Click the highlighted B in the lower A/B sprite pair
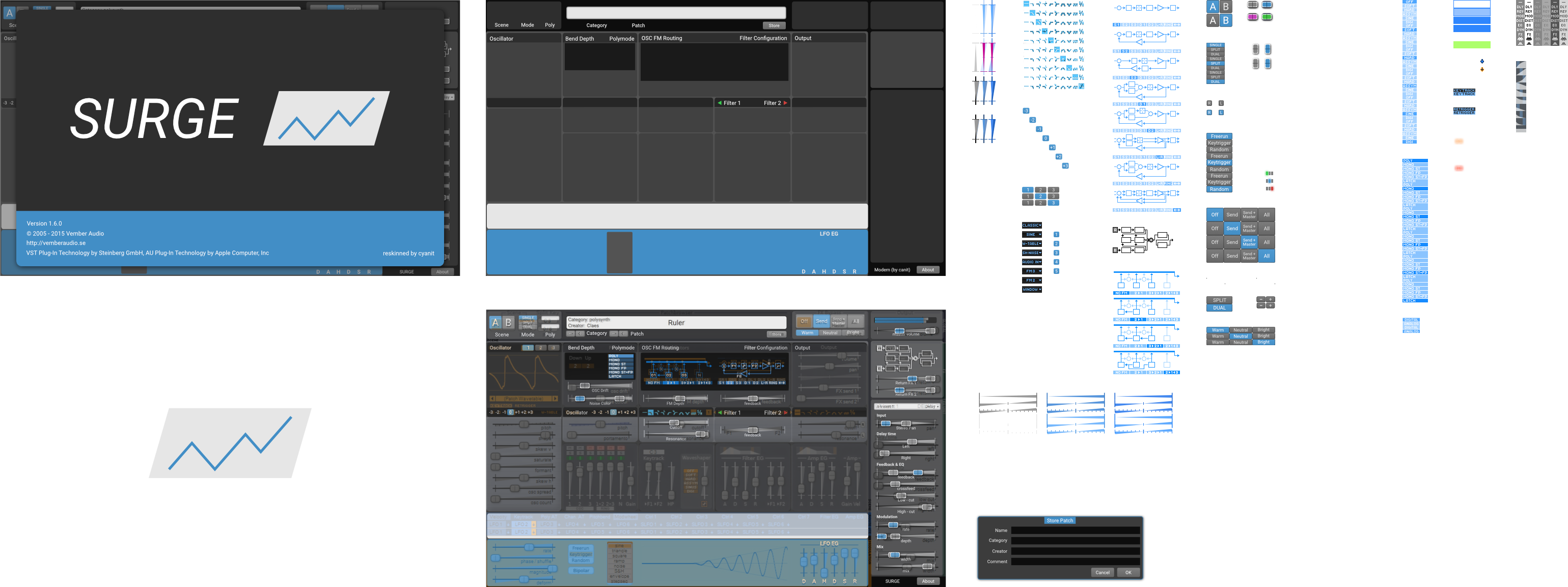 pyautogui.click(x=1226, y=20)
